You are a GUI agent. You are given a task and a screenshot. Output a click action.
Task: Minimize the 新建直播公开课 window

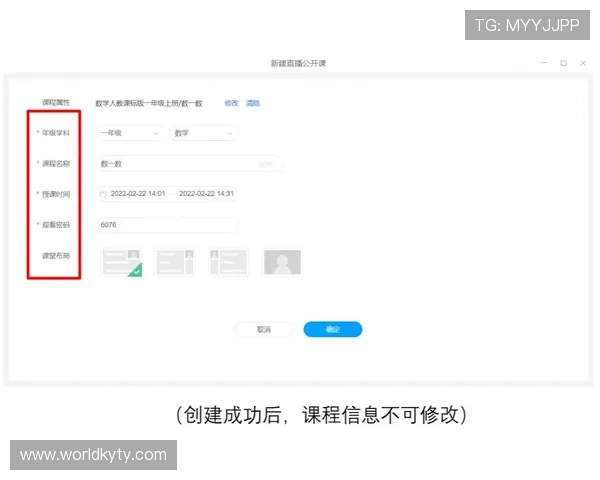click(544, 63)
